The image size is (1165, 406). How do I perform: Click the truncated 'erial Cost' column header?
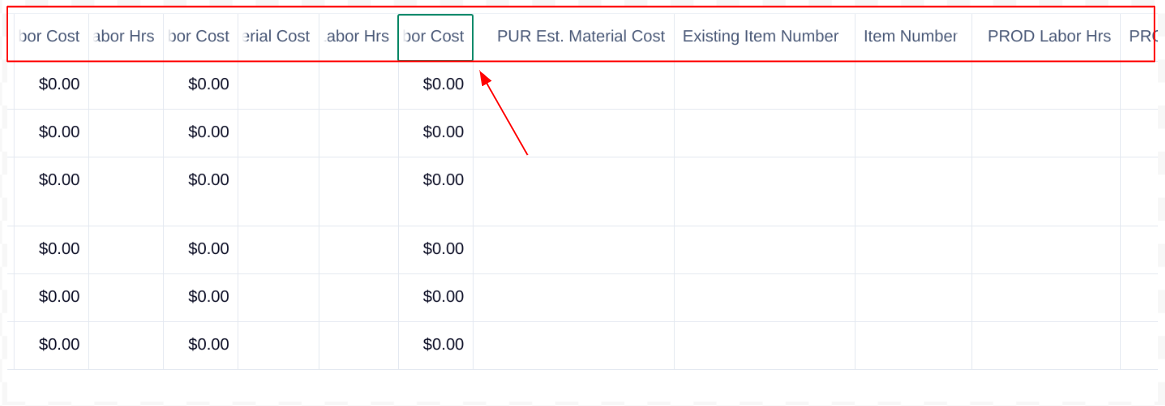[x=279, y=36]
